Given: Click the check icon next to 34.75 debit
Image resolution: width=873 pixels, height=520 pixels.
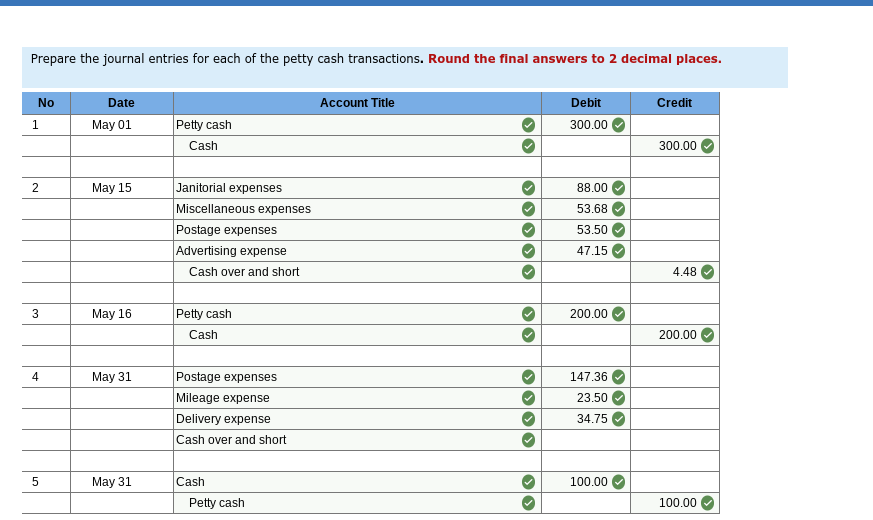Looking at the screenshot, I should (618, 419).
